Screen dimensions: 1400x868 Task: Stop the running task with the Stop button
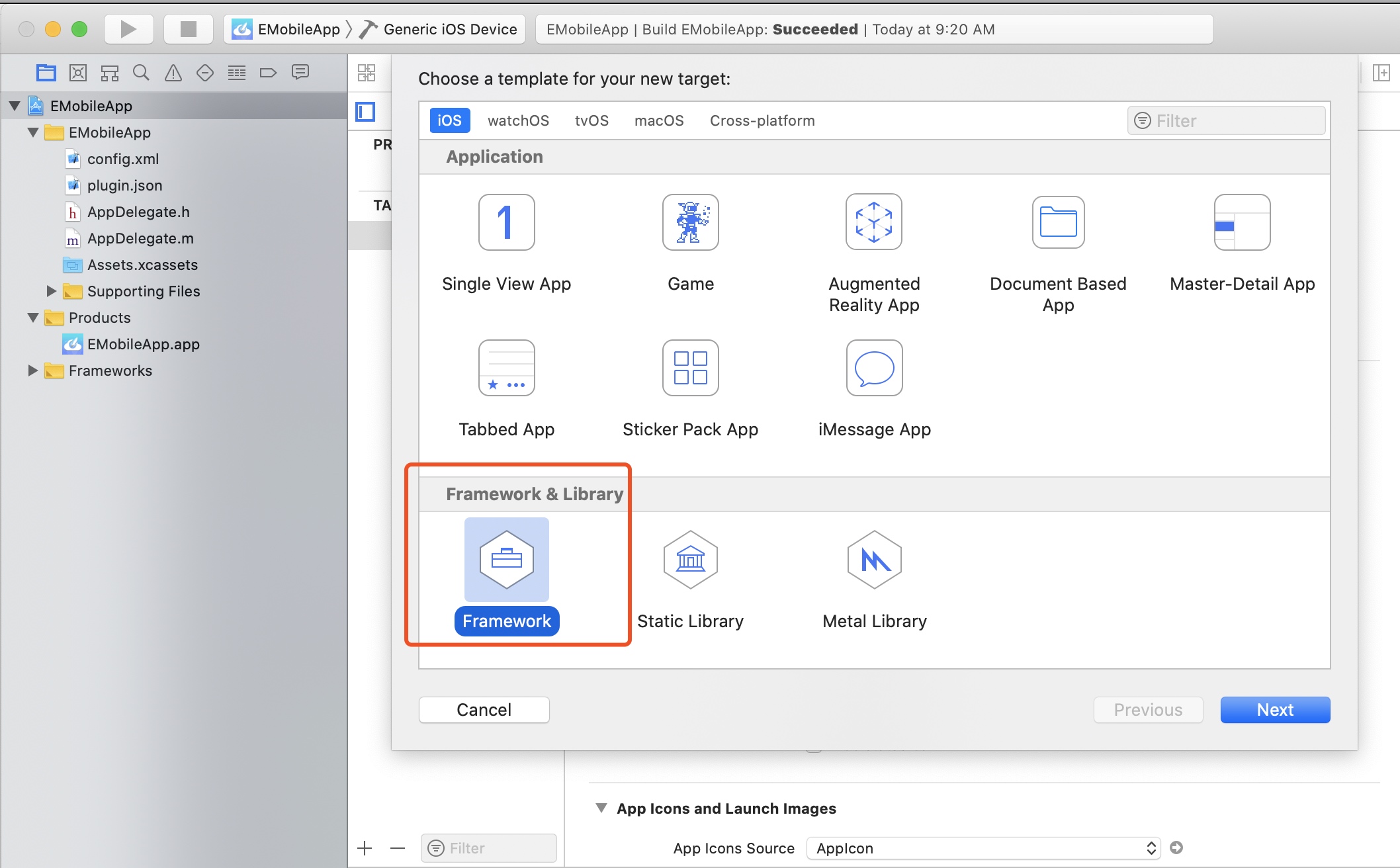[189, 29]
